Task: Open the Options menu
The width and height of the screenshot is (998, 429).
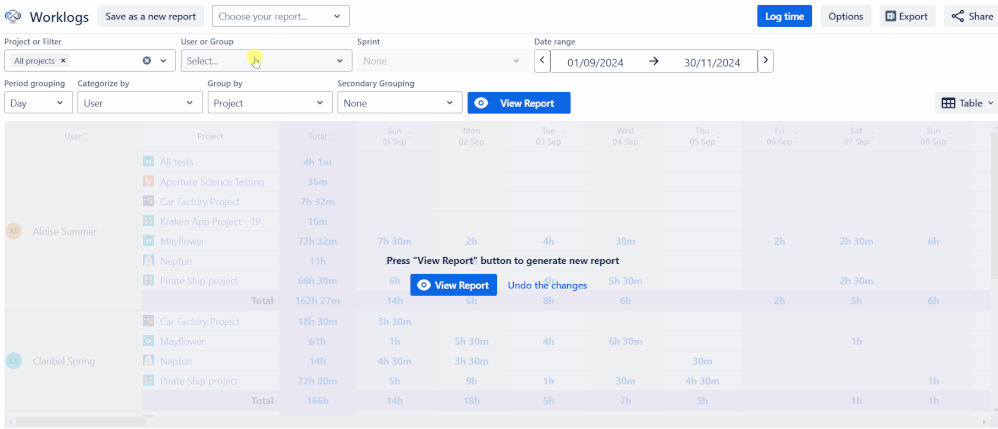Action: click(846, 17)
